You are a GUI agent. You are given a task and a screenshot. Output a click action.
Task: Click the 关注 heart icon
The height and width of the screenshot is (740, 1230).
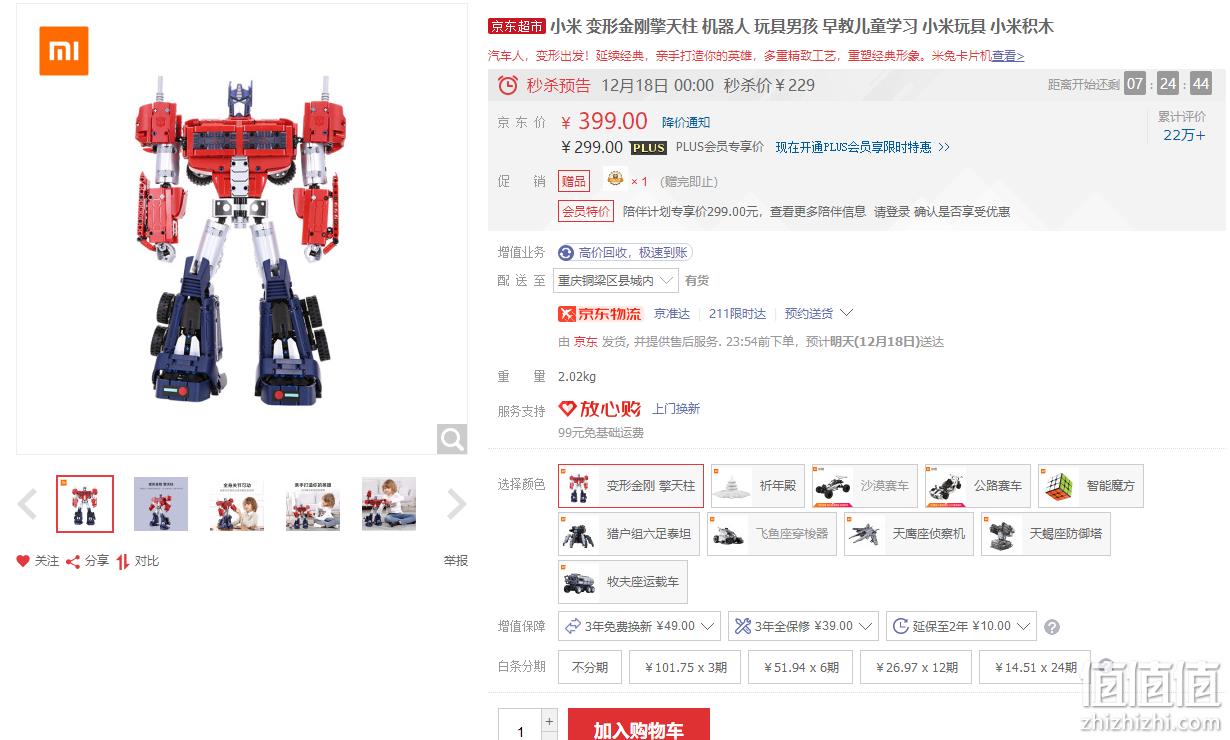pos(23,562)
